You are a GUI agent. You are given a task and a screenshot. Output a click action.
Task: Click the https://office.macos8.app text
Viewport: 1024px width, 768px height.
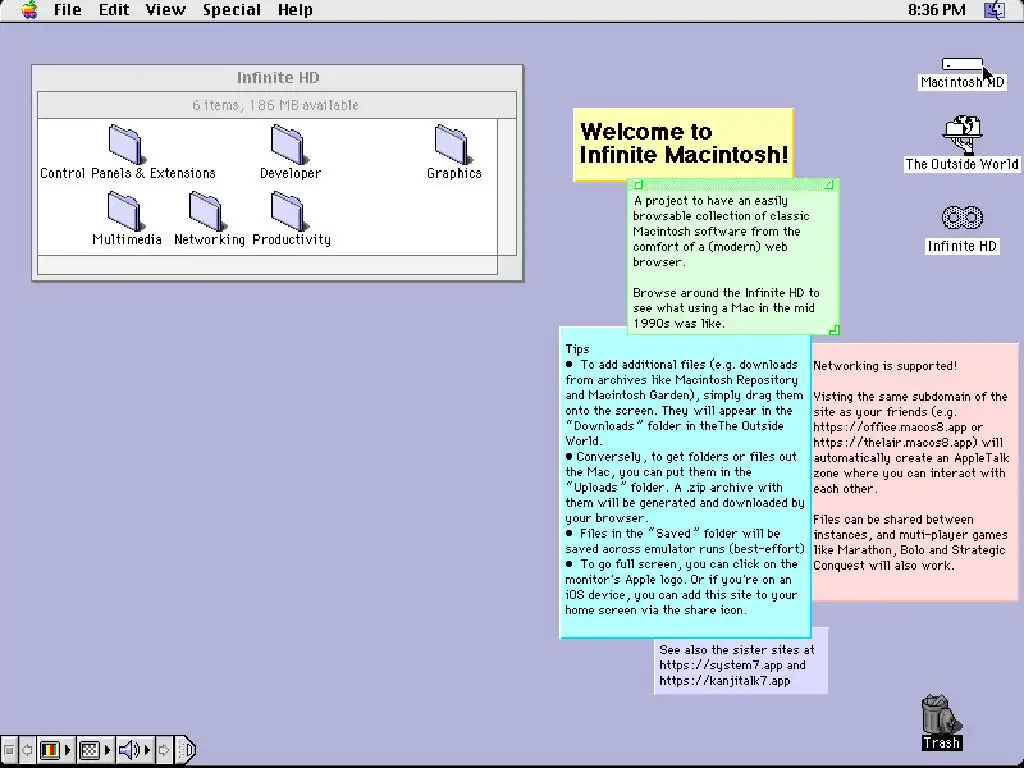coord(889,427)
